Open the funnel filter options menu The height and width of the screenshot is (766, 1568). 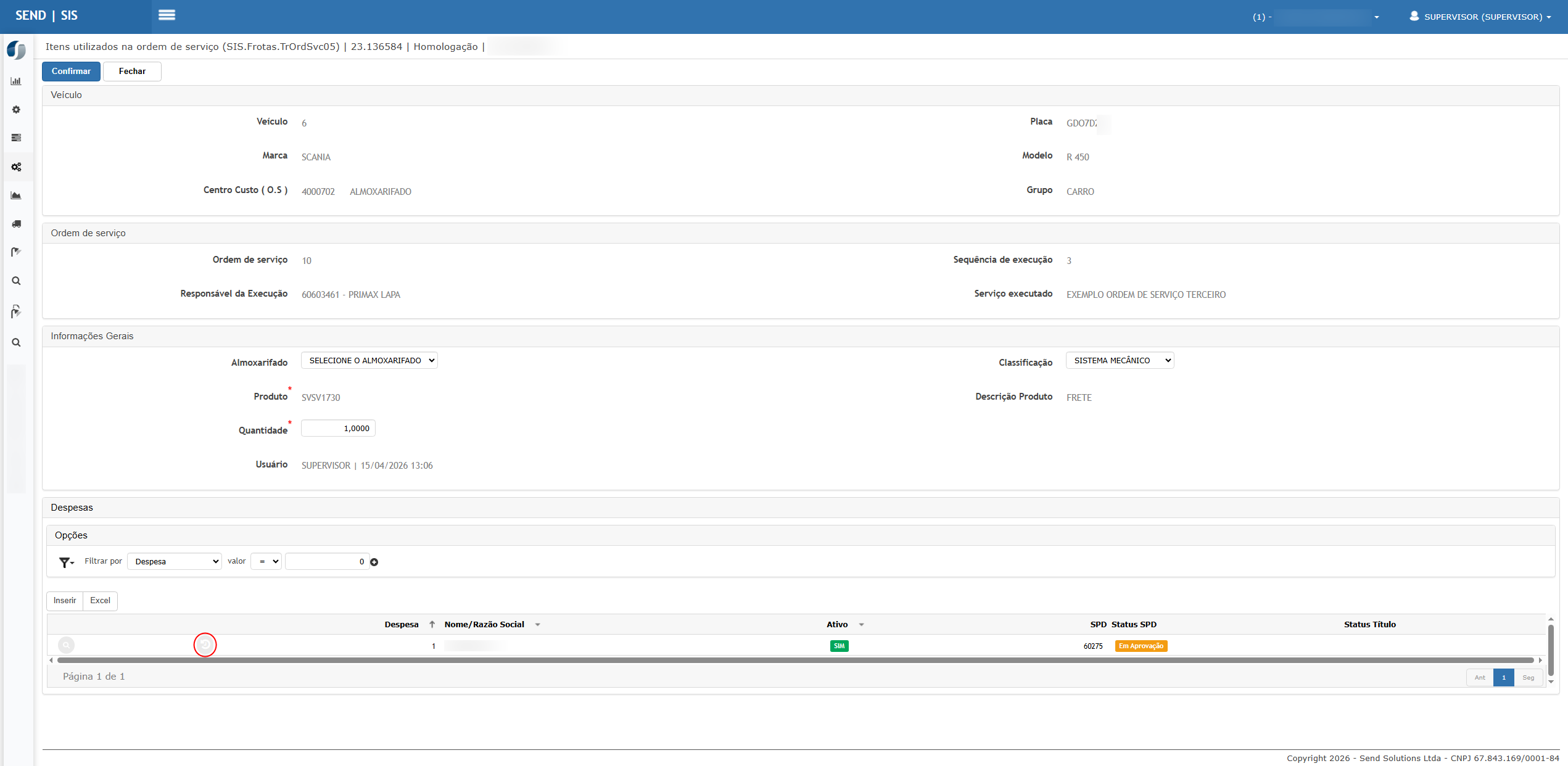[65, 562]
